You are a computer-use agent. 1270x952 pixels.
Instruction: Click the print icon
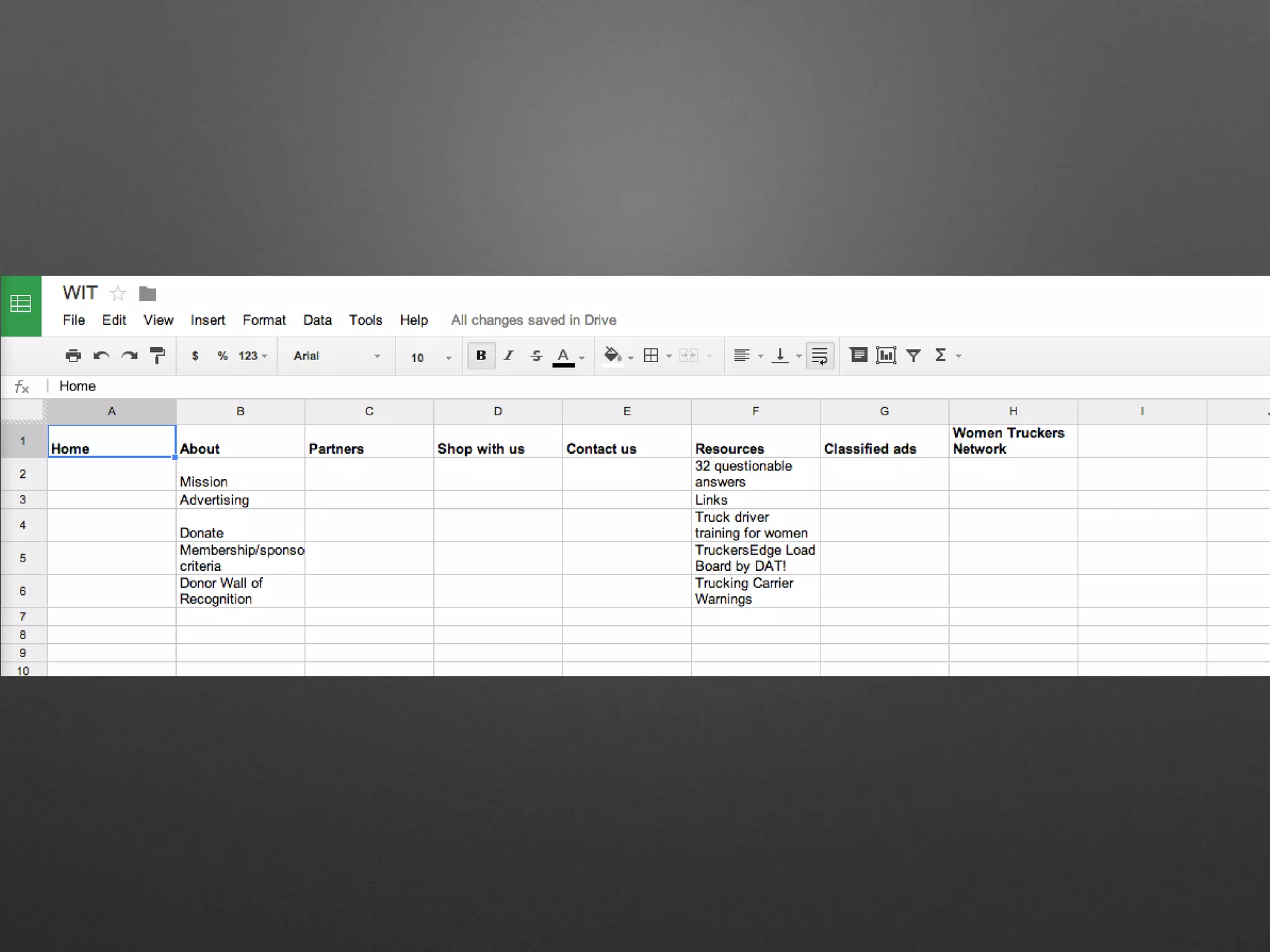73,356
